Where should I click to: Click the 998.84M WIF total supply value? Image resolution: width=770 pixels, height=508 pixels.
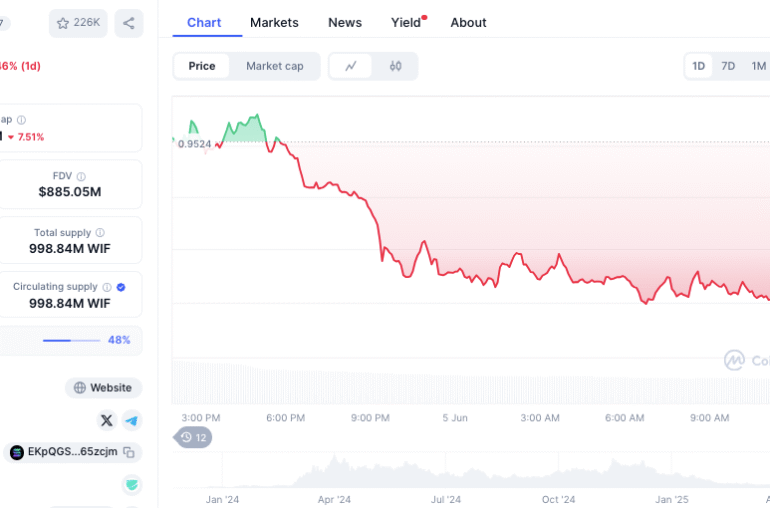[70, 249]
